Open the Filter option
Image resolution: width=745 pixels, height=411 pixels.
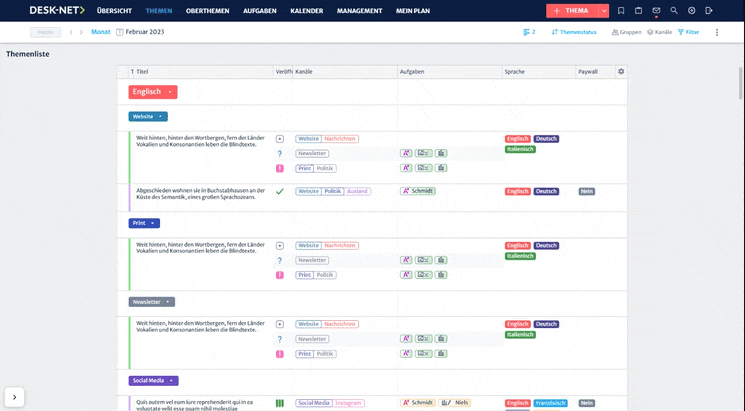(688, 32)
